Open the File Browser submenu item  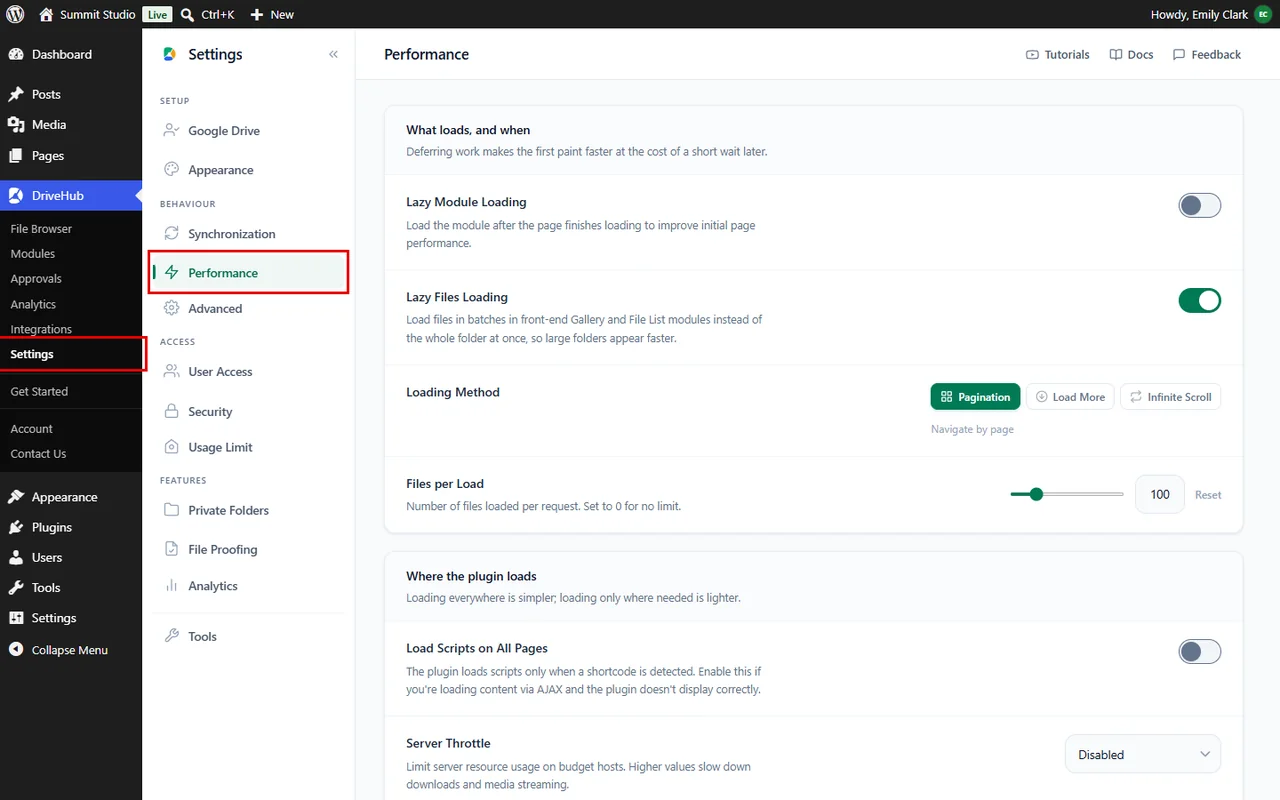click(41, 229)
